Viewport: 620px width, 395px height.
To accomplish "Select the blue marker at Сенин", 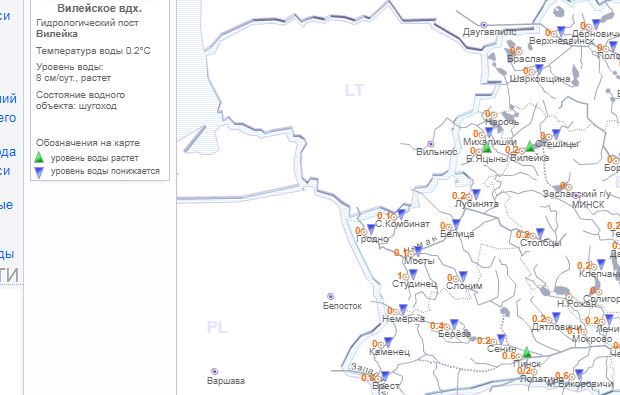I will coord(501,339).
